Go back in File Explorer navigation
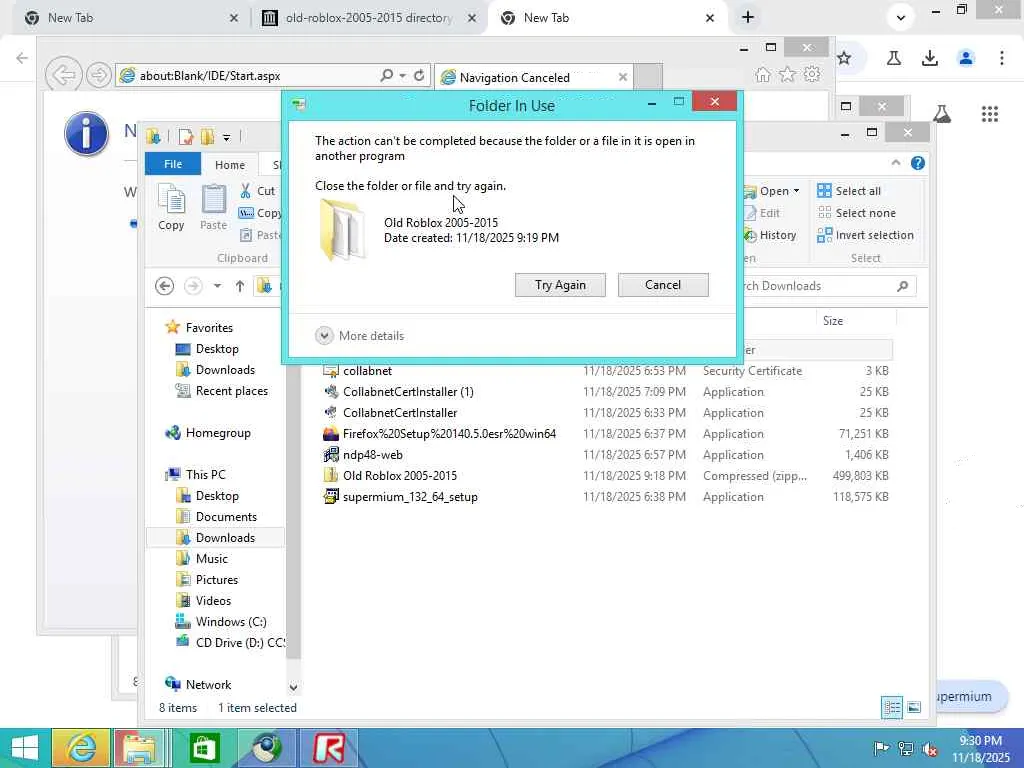Screen dimensions: 1024x768 pos(165,286)
